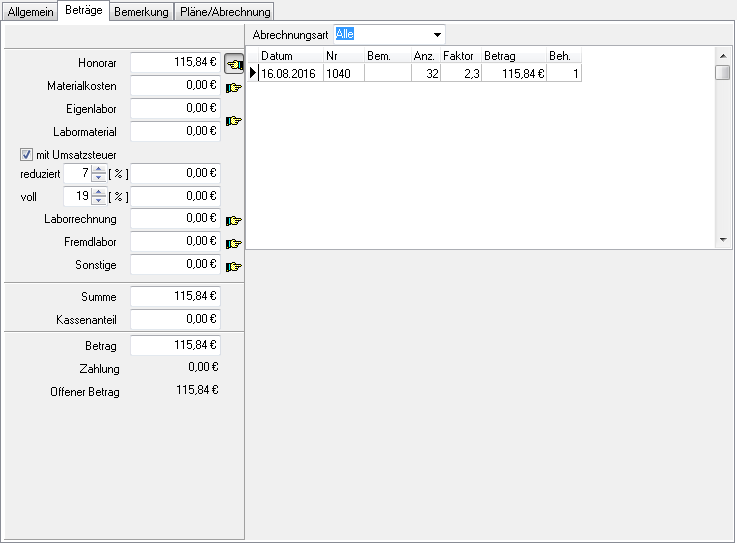The height and width of the screenshot is (544, 737).
Task: Switch to the Bemerkung tab
Action: click(141, 11)
